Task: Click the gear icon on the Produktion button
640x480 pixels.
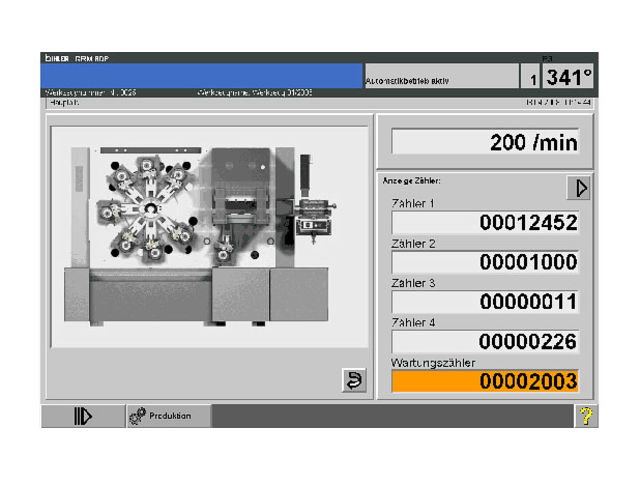Action: pyautogui.click(x=138, y=416)
